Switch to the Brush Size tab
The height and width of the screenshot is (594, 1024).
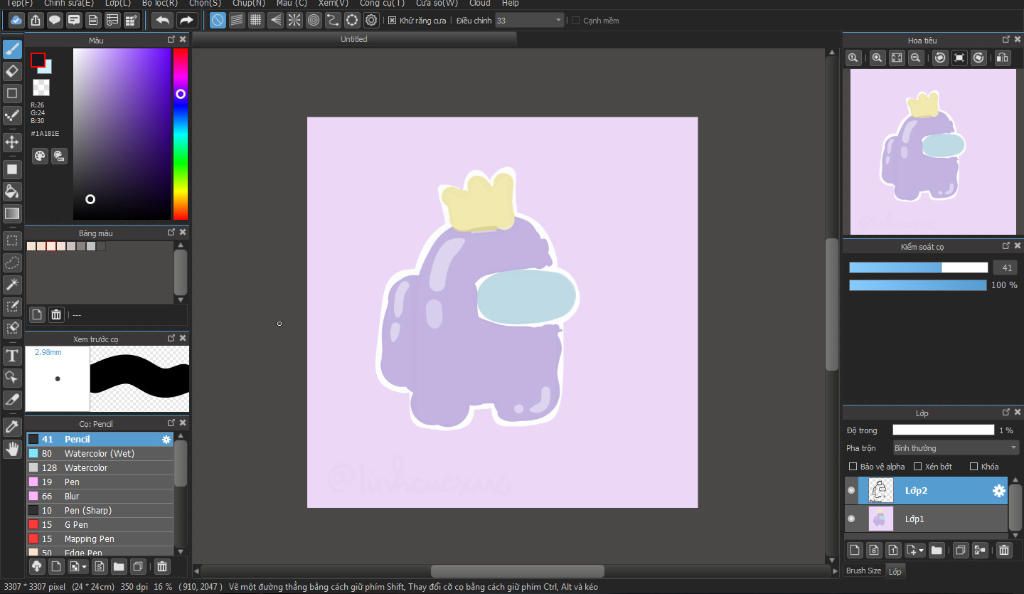point(863,571)
